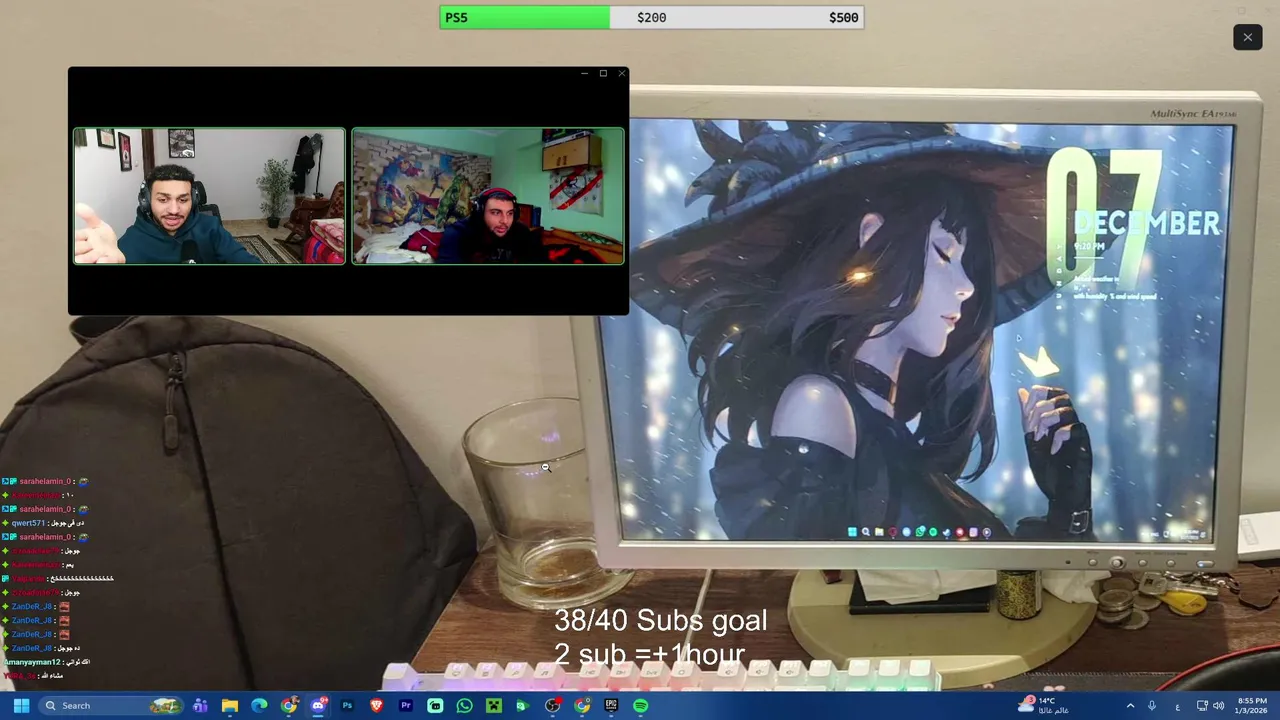Show hidden system tray icons
Image resolution: width=1280 pixels, height=720 pixels.
click(x=1130, y=706)
